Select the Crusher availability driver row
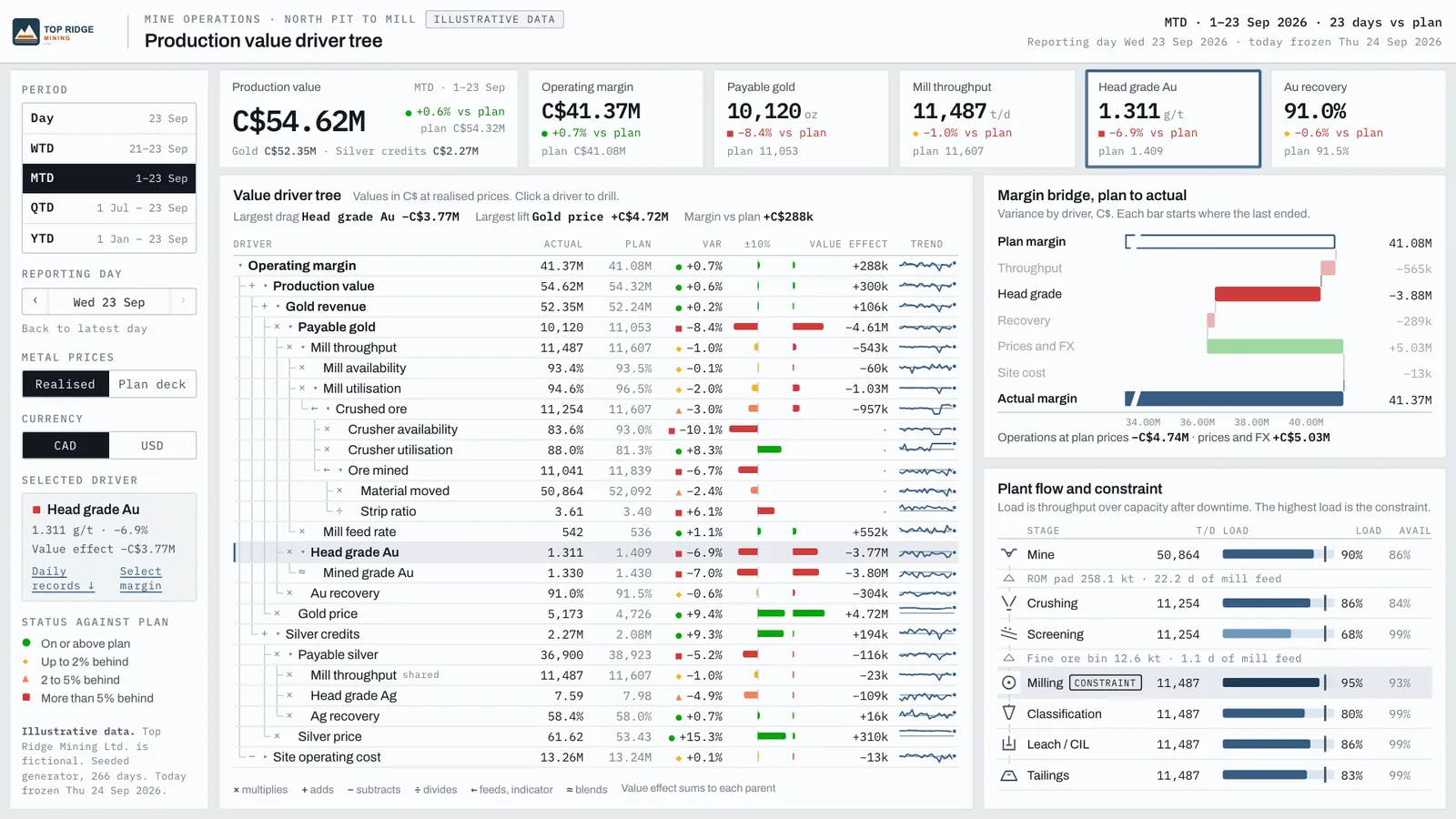This screenshot has height=819, width=1456. (596, 430)
